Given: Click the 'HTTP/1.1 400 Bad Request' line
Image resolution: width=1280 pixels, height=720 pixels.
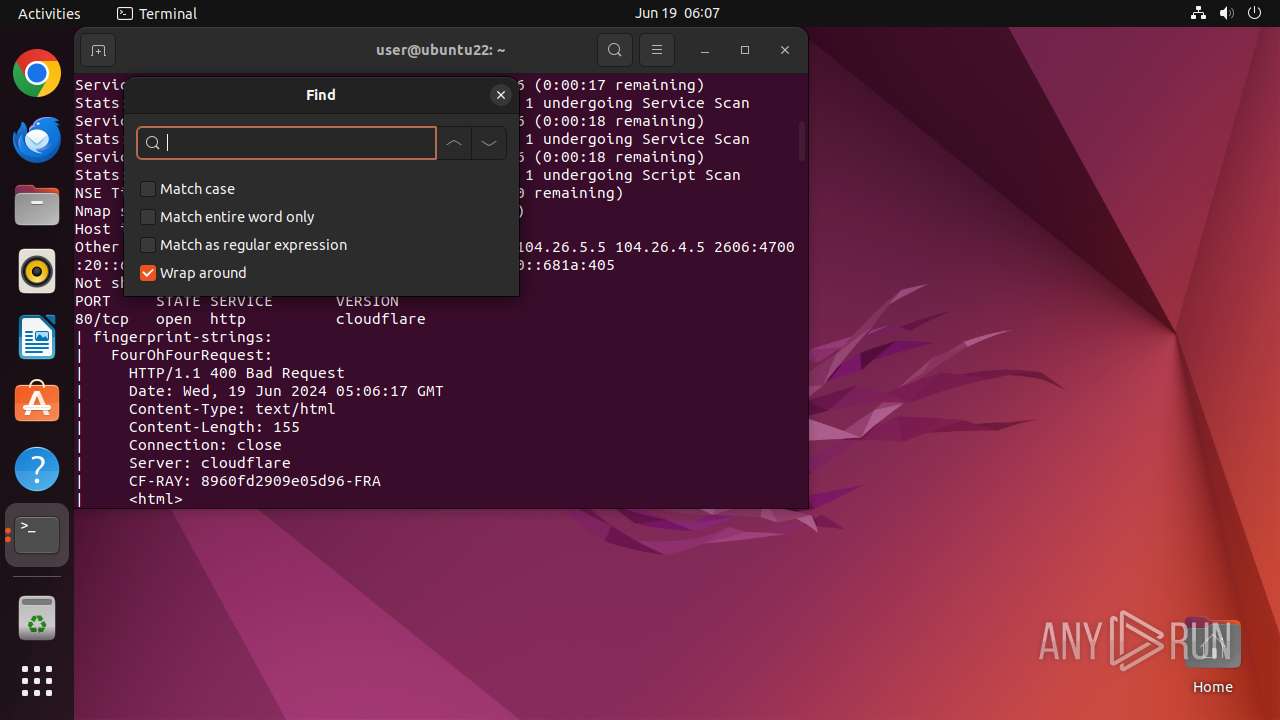Looking at the screenshot, I should pos(237,373).
